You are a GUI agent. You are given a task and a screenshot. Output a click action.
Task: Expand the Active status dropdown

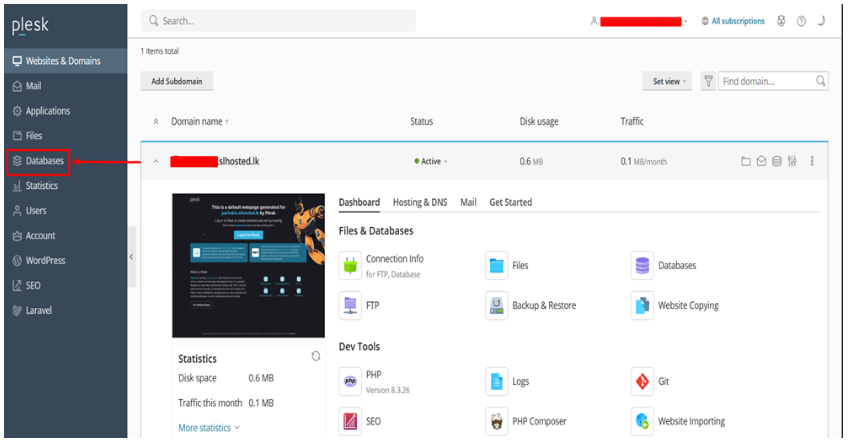click(431, 161)
